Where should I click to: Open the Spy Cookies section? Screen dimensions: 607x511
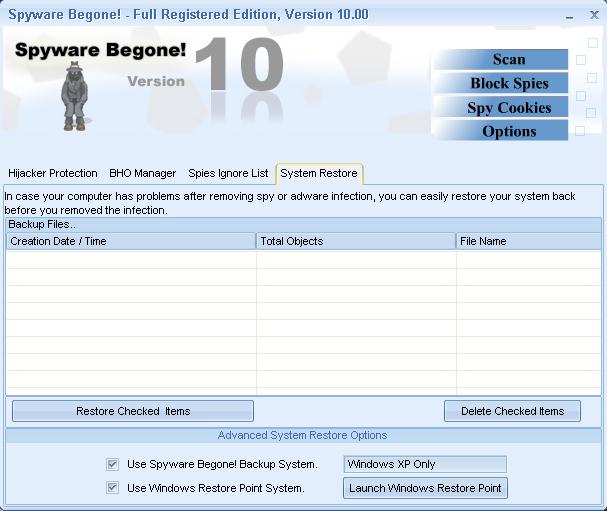501,107
